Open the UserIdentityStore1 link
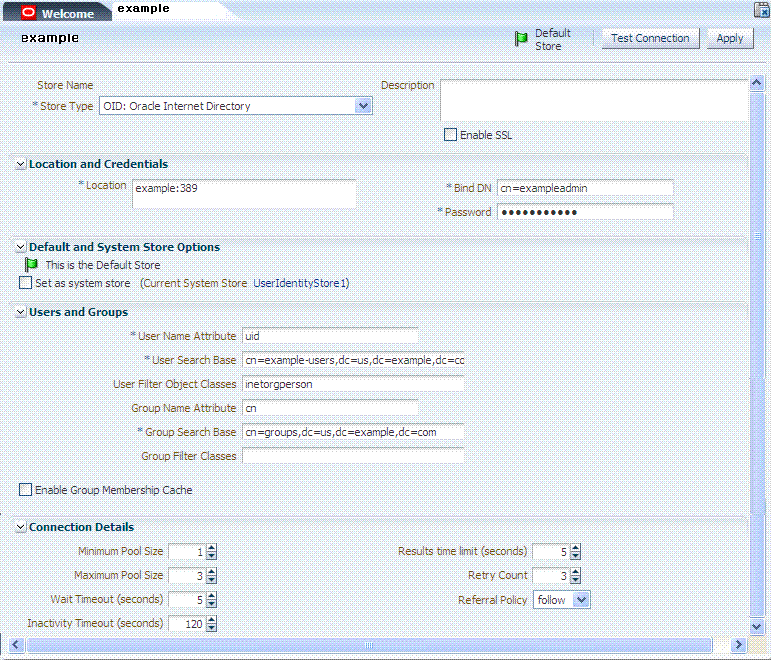Image resolution: width=771 pixels, height=660 pixels. coord(299,283)
